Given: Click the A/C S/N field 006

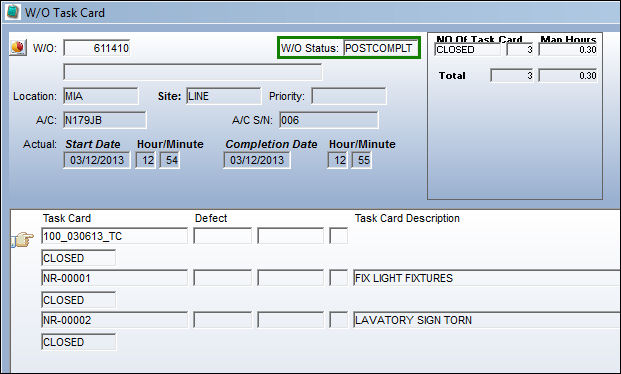Looking at the screenshot, I should [x=329, y=120].
